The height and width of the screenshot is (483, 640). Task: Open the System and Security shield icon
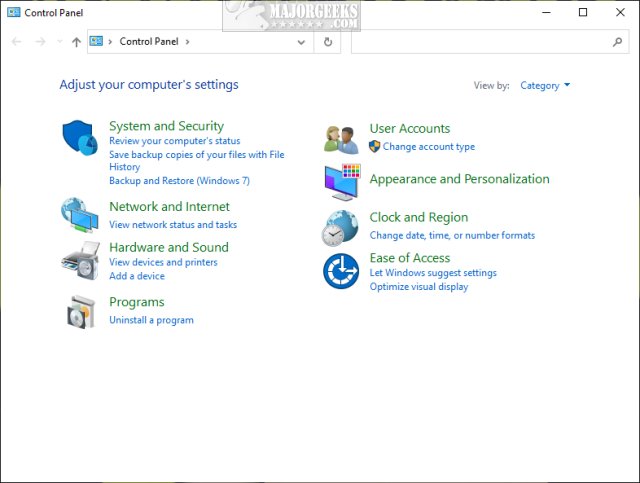(x=80, y=138)
